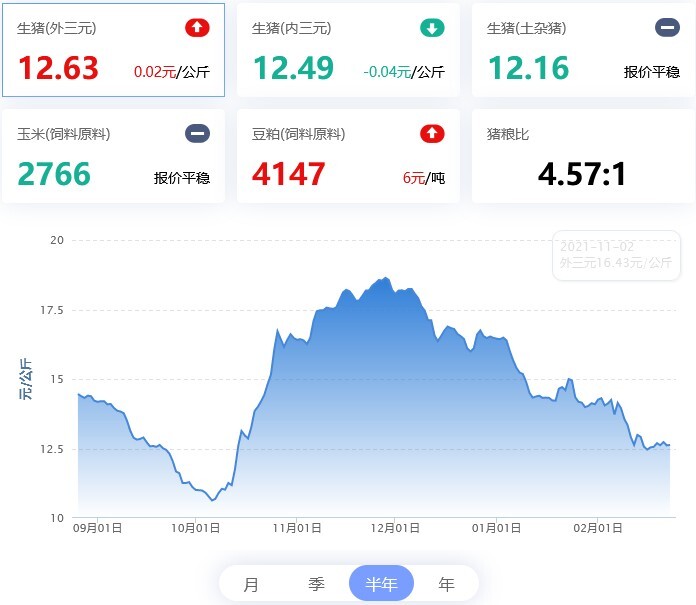Click the chart peak near 12月01日
This screenshot has width=696, height=605.
tap(385, 278)
